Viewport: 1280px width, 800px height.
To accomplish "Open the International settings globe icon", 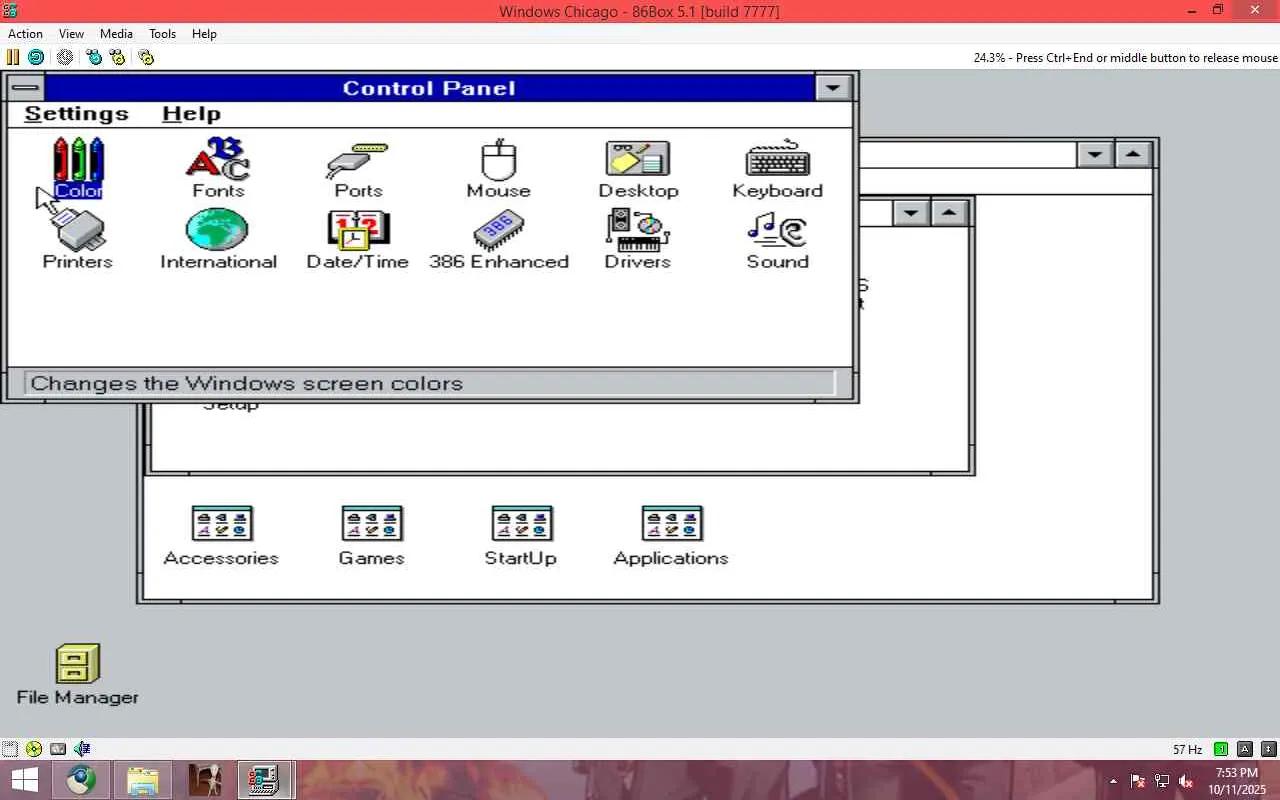I will click(x=218, y=240).
